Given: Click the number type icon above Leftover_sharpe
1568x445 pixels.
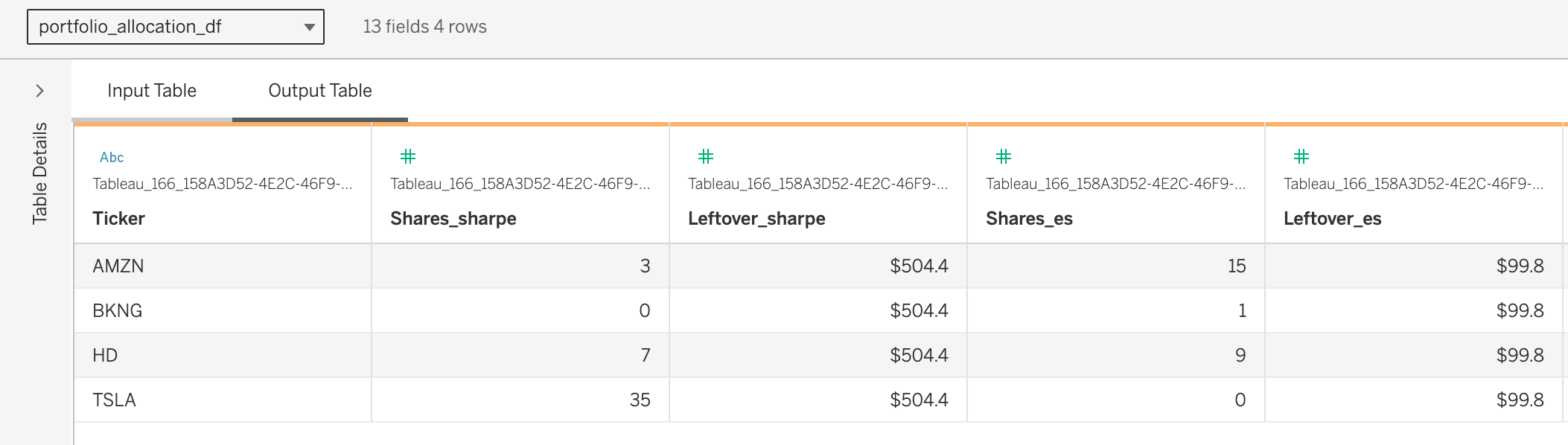Looking at the screenshot, I should 706,156.
